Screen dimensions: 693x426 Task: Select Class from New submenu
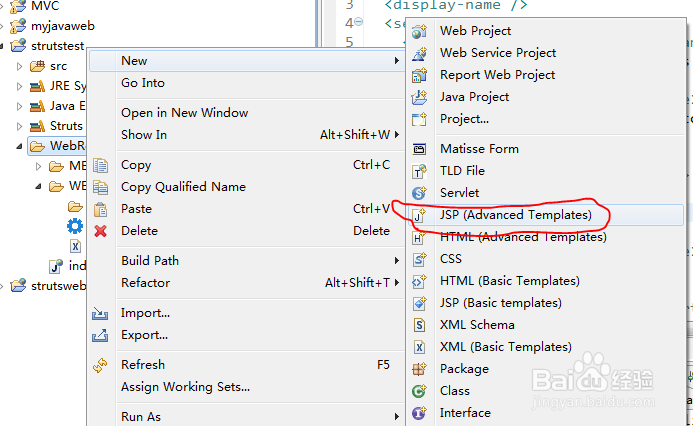click(546, 391)
